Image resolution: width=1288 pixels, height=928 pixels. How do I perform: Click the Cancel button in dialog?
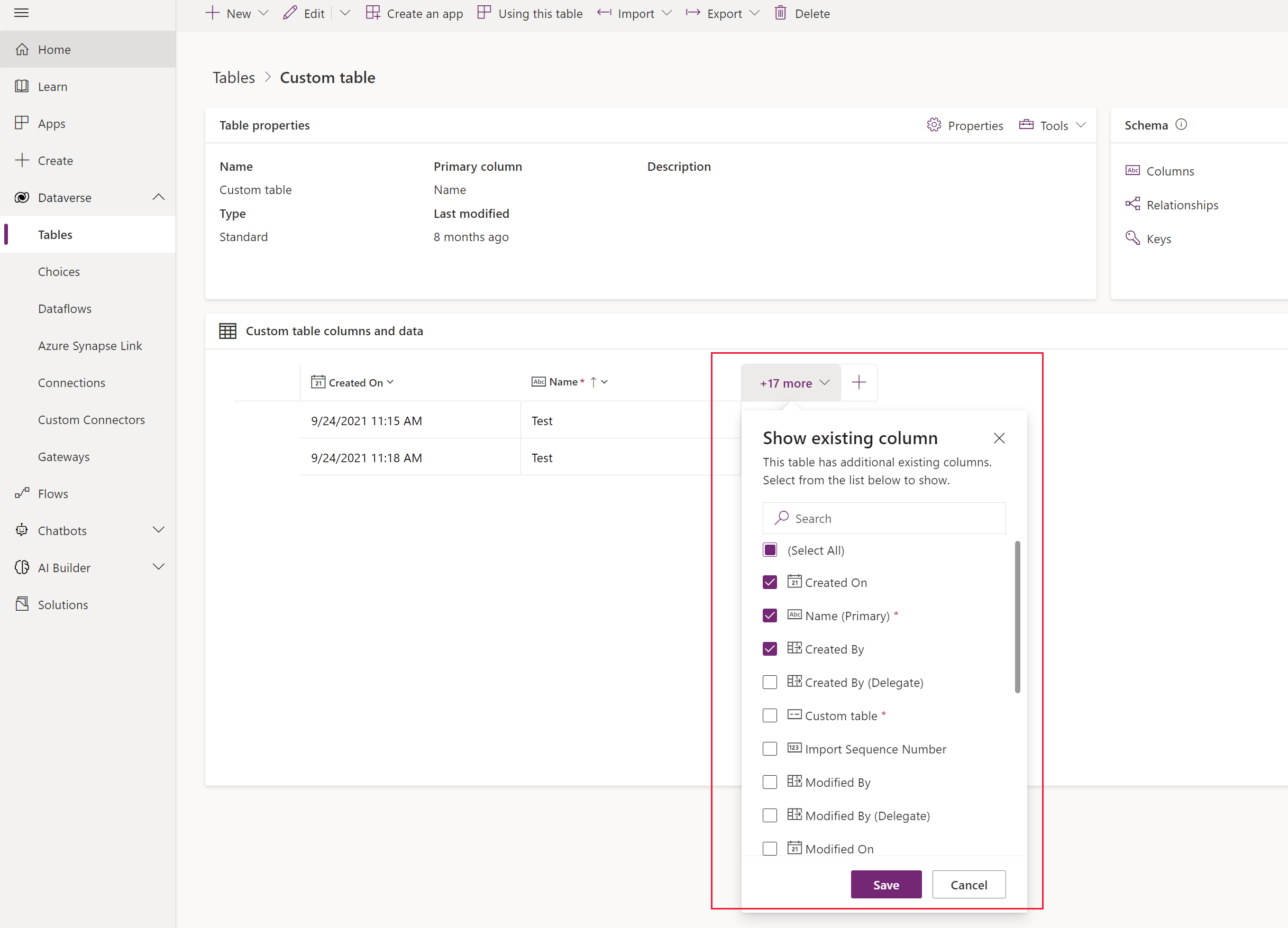tap(968, 884)
